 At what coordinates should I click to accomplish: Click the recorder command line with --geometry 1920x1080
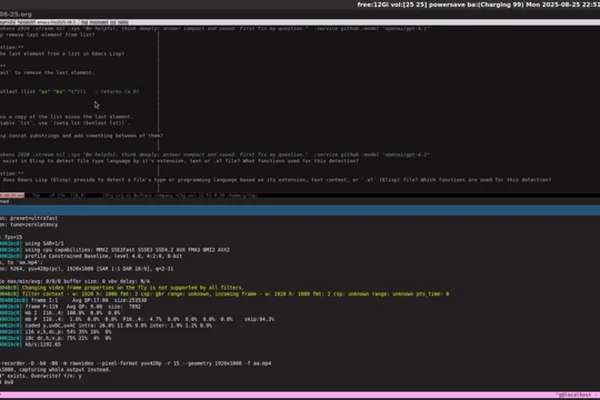pyautogui.click(x=135, y=363)
